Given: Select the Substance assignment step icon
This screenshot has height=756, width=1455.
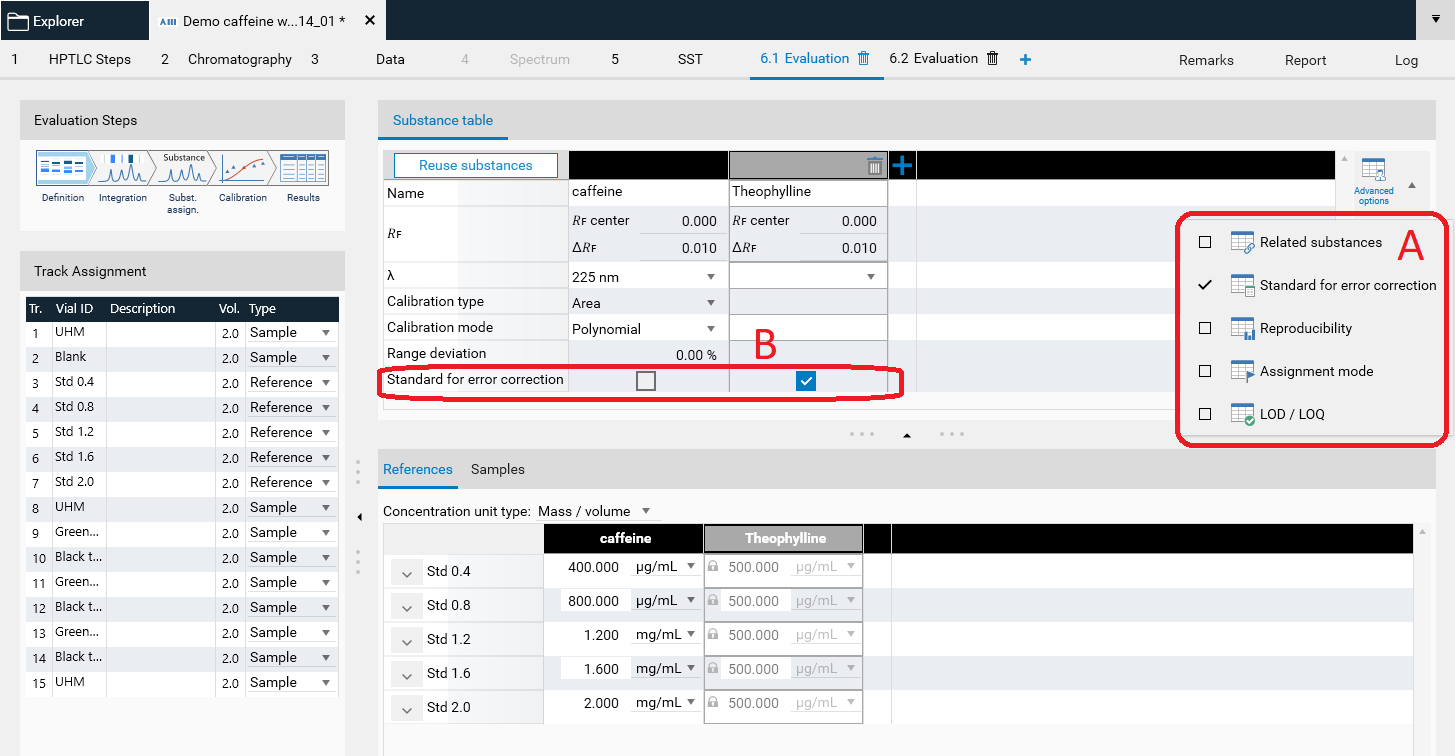Looking at the screenshot, I should click(183, 169).
